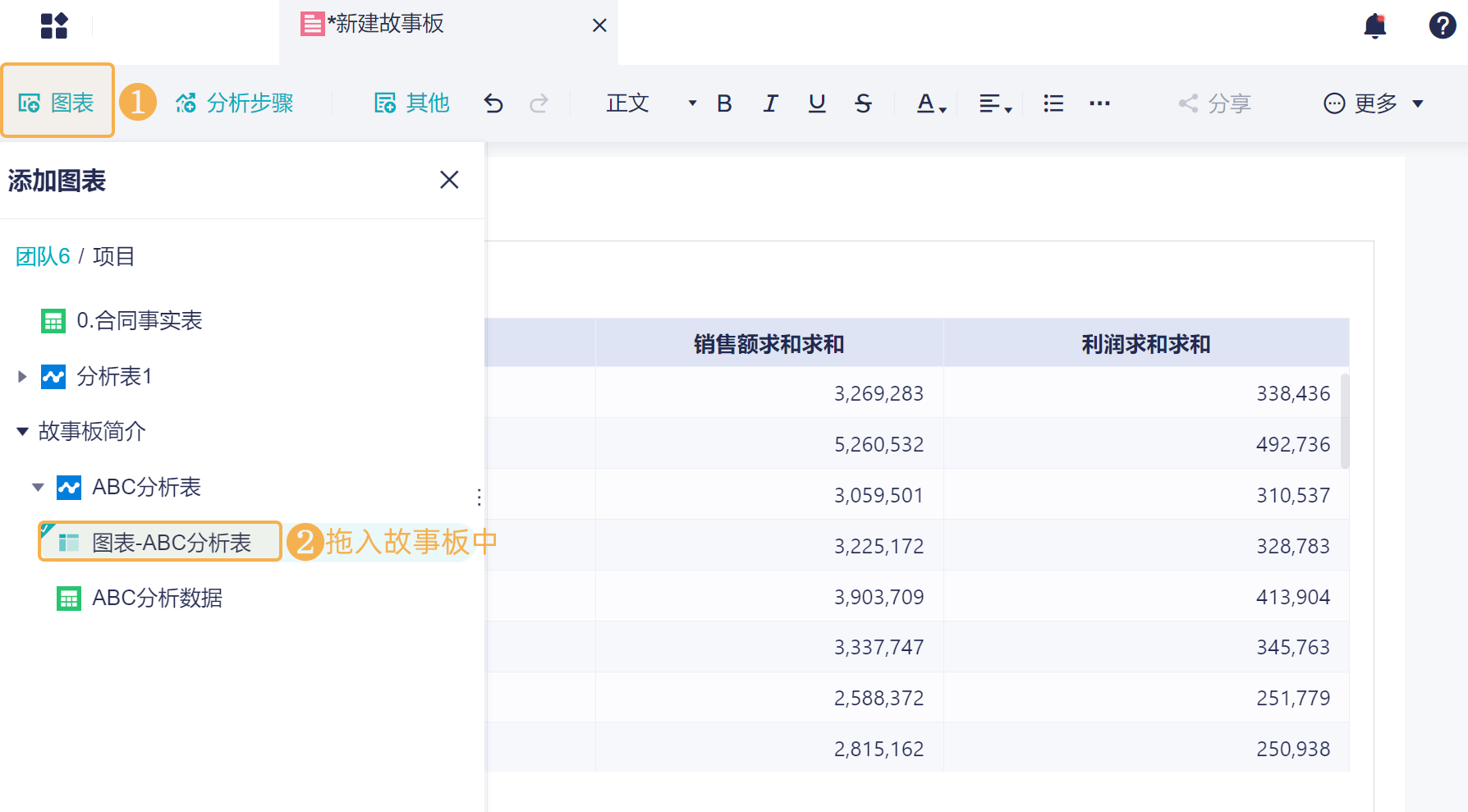Close the 添加图表 panel
The width and height of the screenshot is (1468, 812).
point(449,180)
